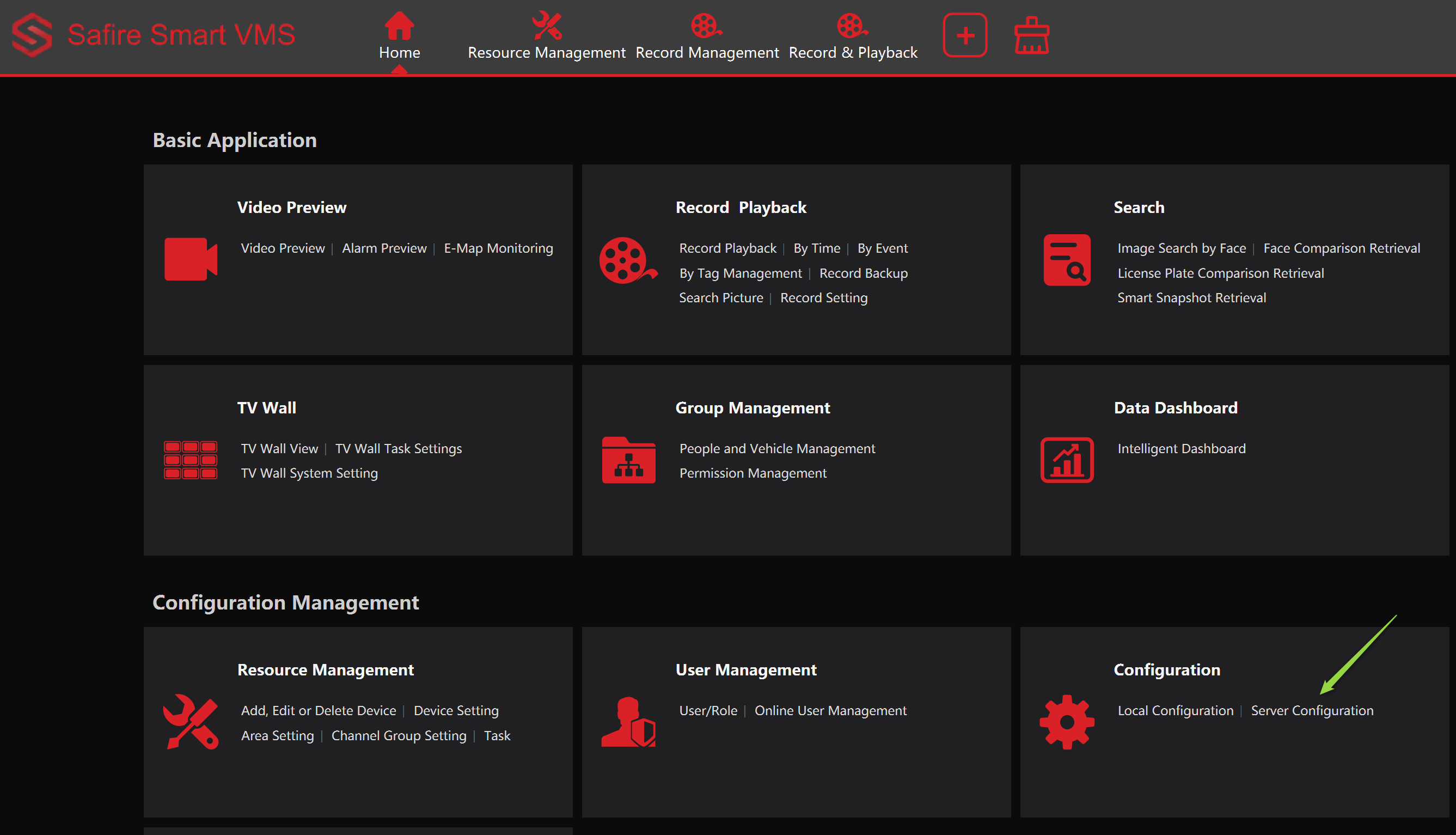Click the Video Preview tile heading
Screen dimensions: 1456x835
click(292, 208)
